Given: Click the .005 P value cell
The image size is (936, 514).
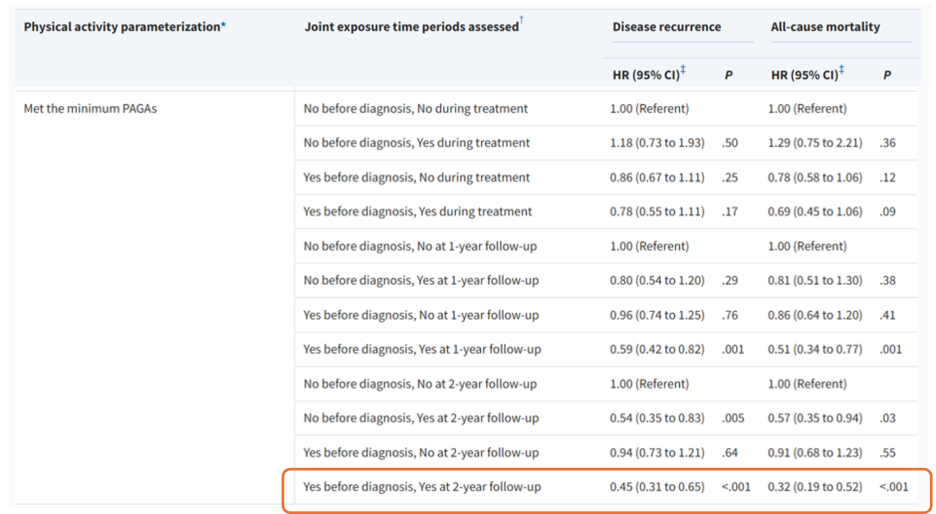Looking at the screenshot, I should point(732,418).
